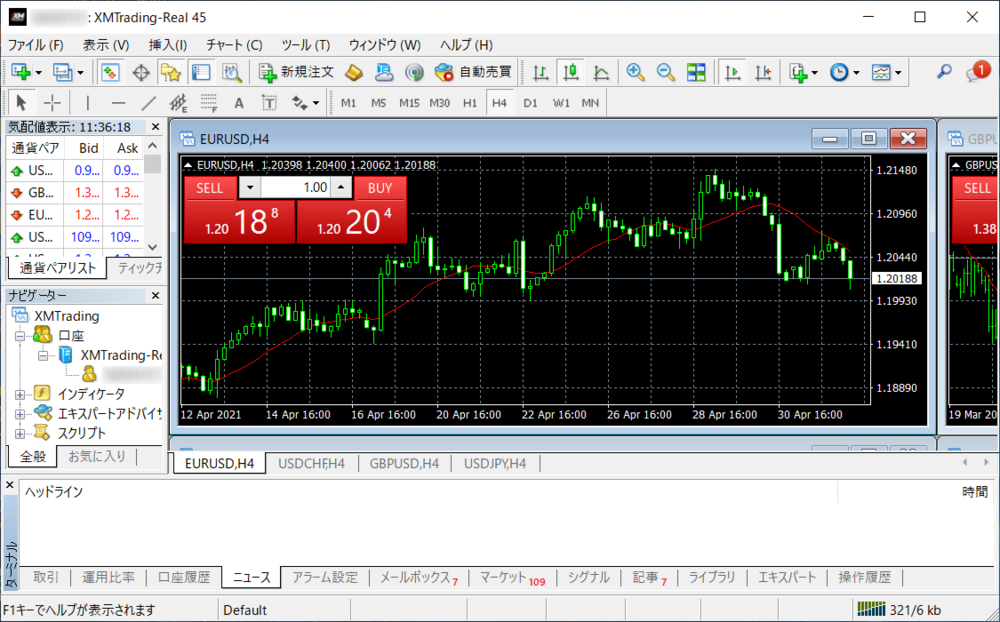Screen dimensions: 1000x622
Task: Open the templates dropdown icon
Action: click(x=886, y=72)
